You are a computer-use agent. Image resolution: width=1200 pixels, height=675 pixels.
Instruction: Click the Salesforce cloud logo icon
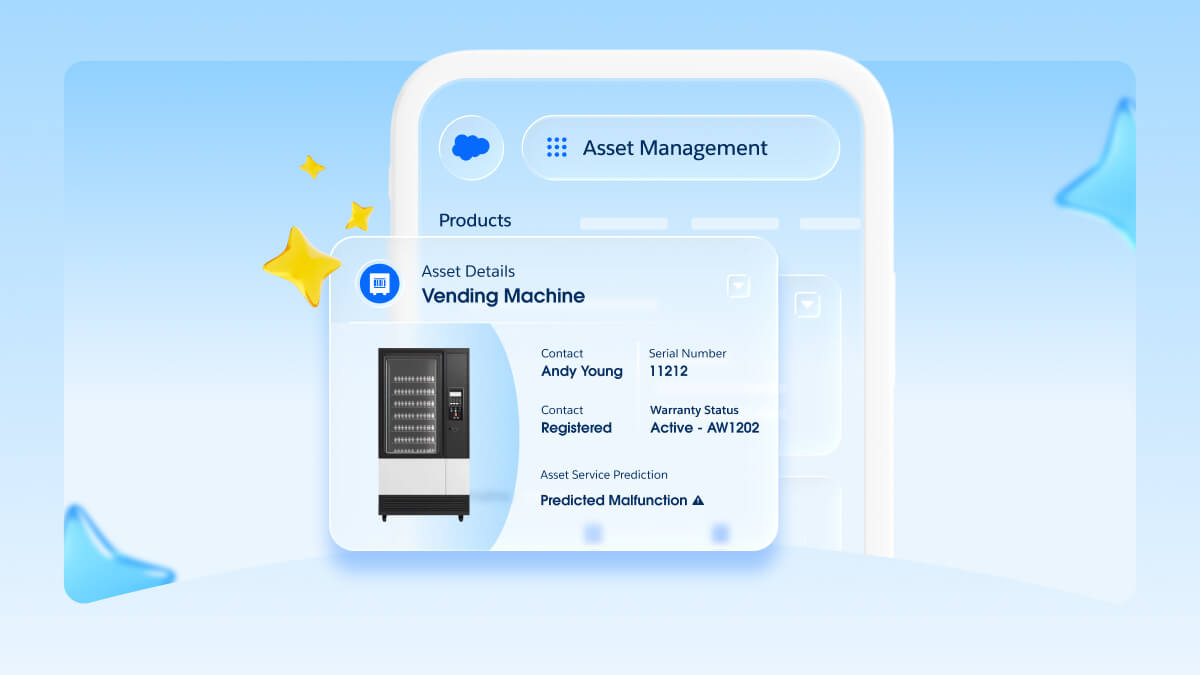pyautogui.click(x=471, y=147)
